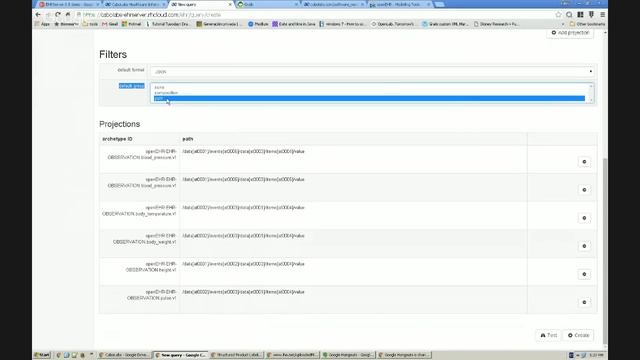This screenshot has width=640, height=360.
Task: Remove the first blood_pressure projection row
Action: point(584,162)
